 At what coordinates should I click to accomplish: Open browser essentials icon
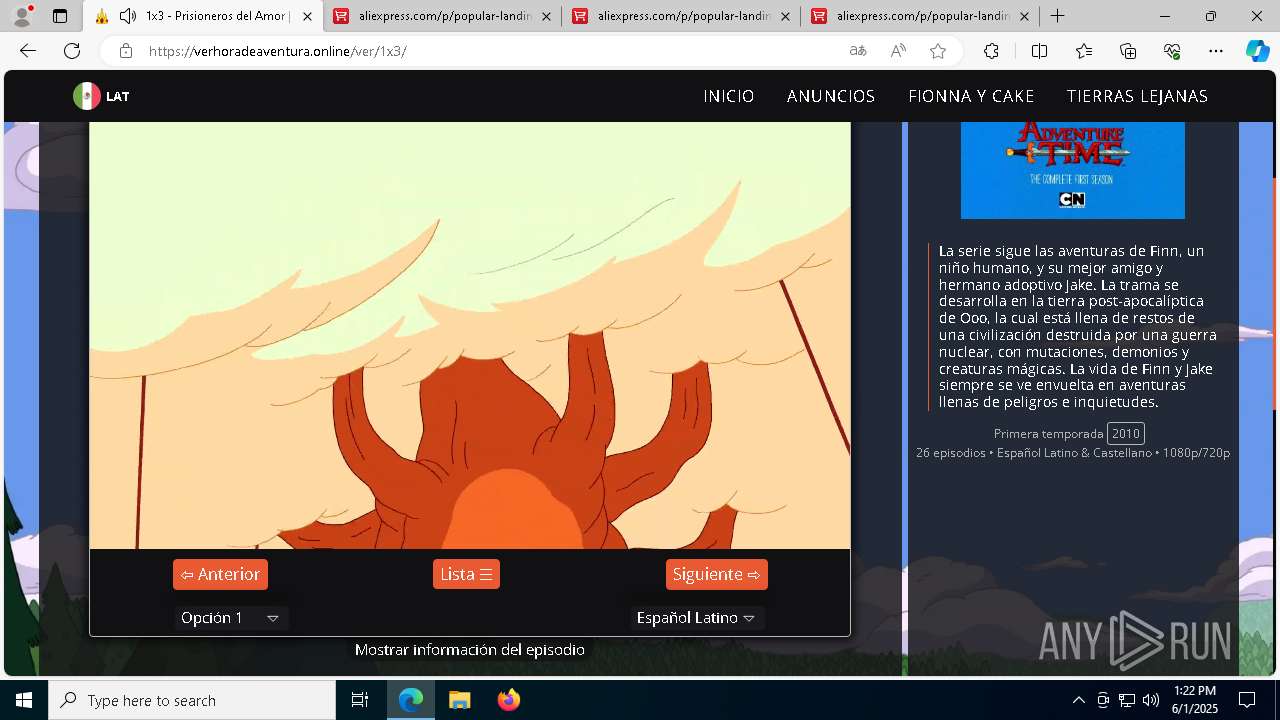1172,51
